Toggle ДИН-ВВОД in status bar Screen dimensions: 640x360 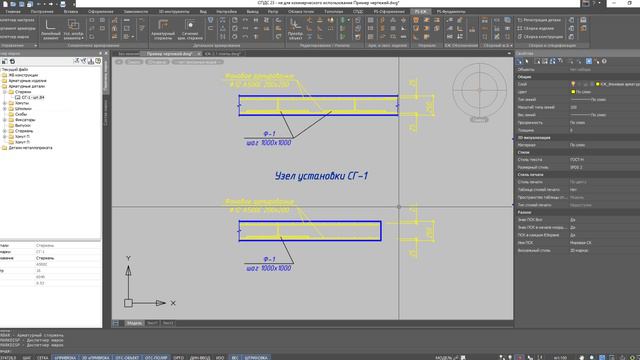click(x=200, y=358)
